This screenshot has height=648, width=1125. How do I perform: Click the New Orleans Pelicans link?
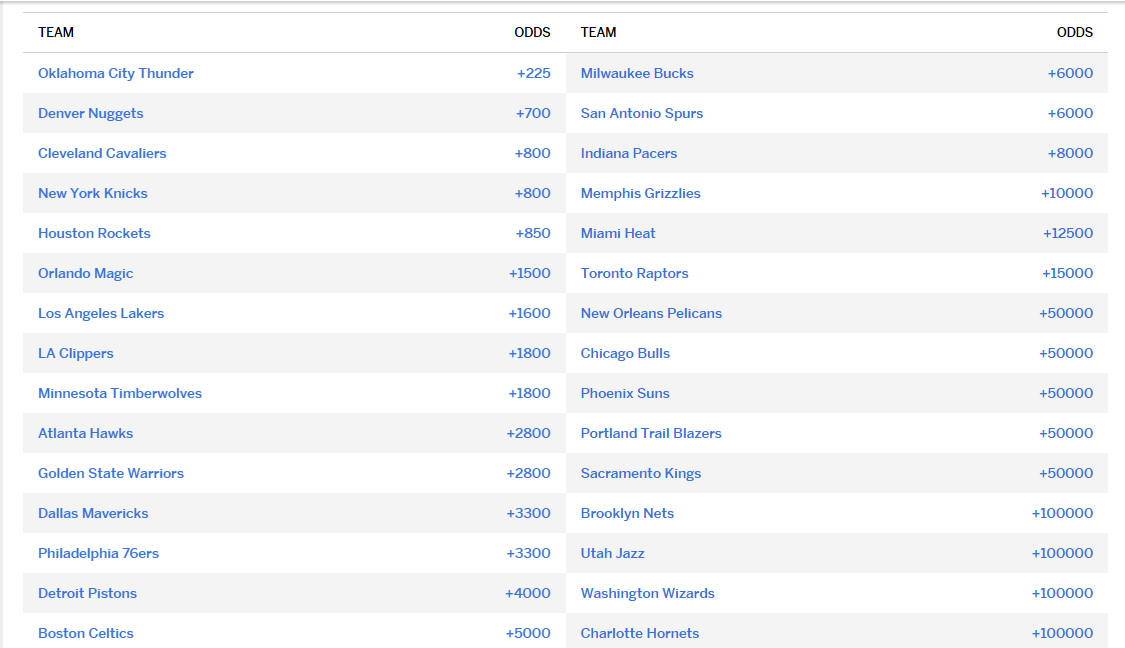[651, 313]
